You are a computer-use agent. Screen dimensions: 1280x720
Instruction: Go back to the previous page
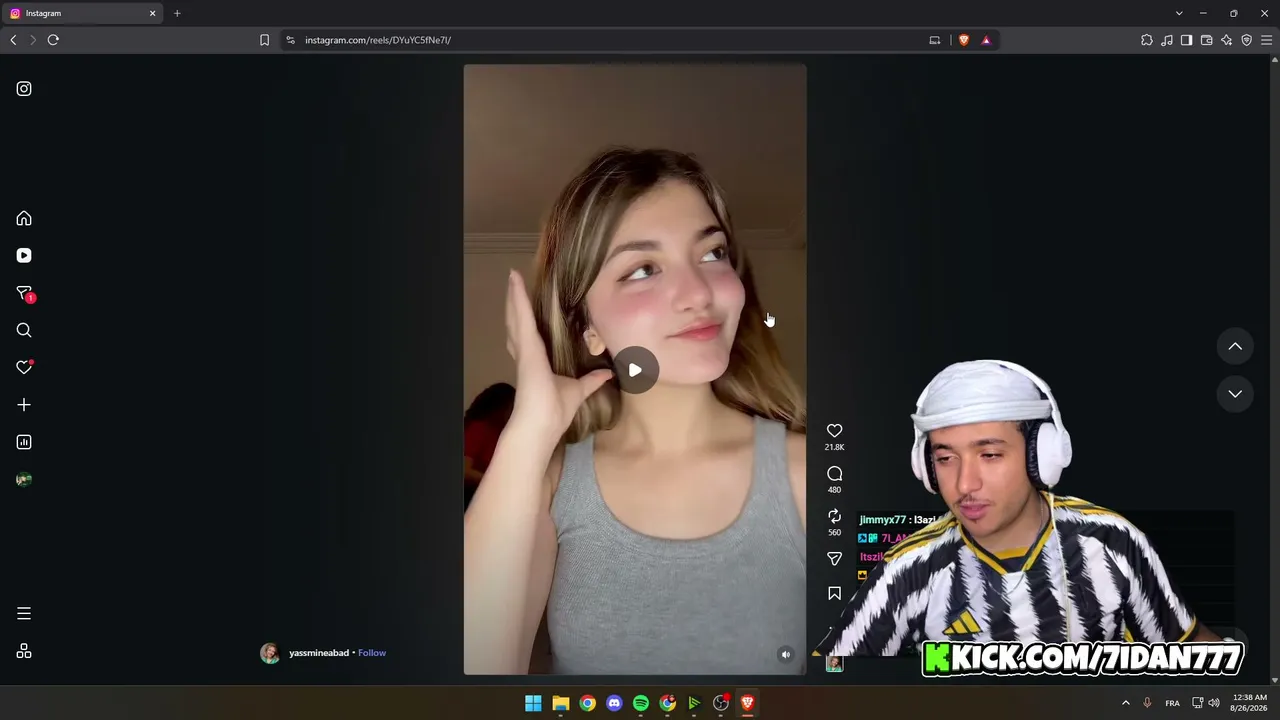(13, 40)
